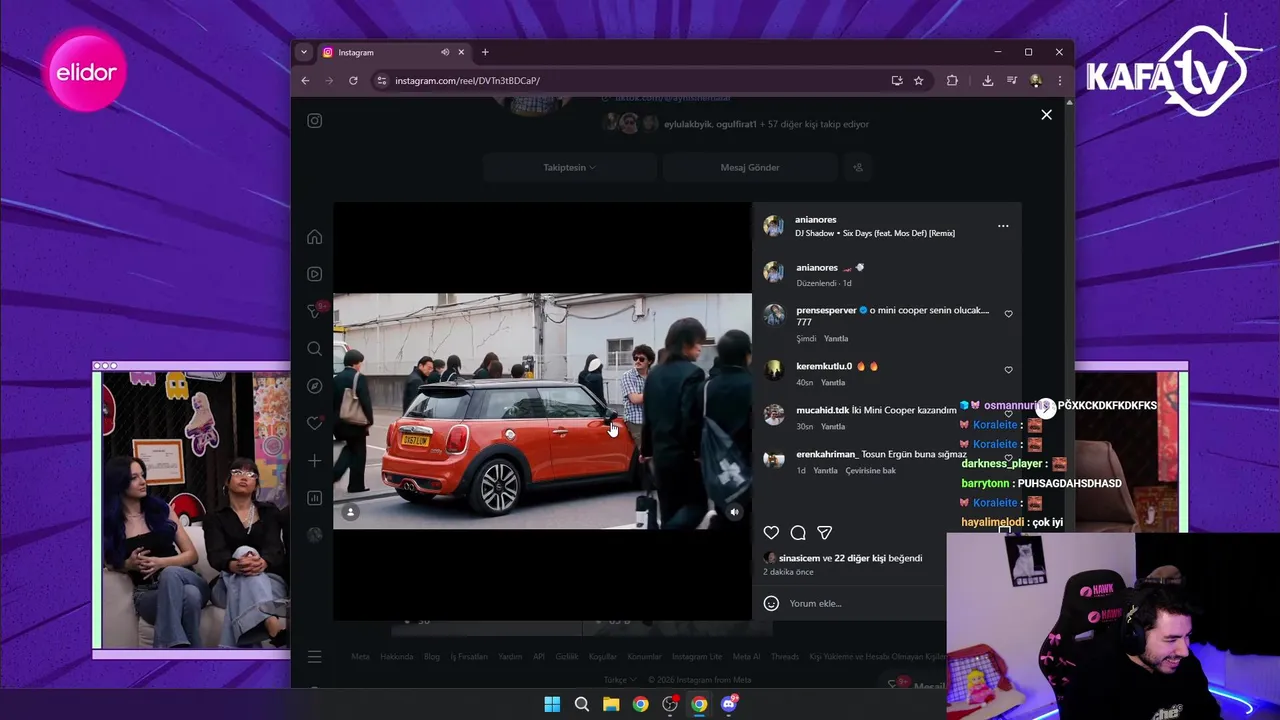This screenshot has height=720, width=1280.
Task: Open emoji picker in comment box
Action: [771, 603]
